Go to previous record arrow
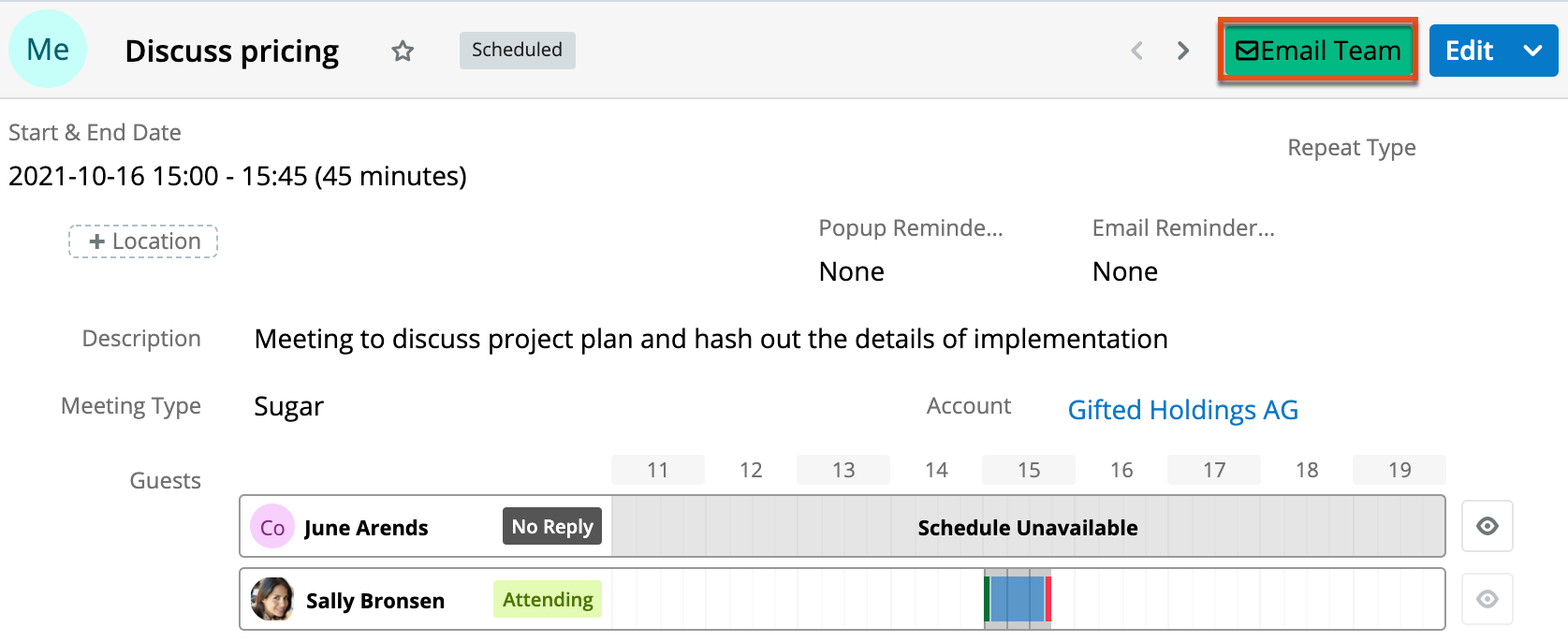Image resolution: width=1568 pixels, height=642 pixels. pos(1137,51)
